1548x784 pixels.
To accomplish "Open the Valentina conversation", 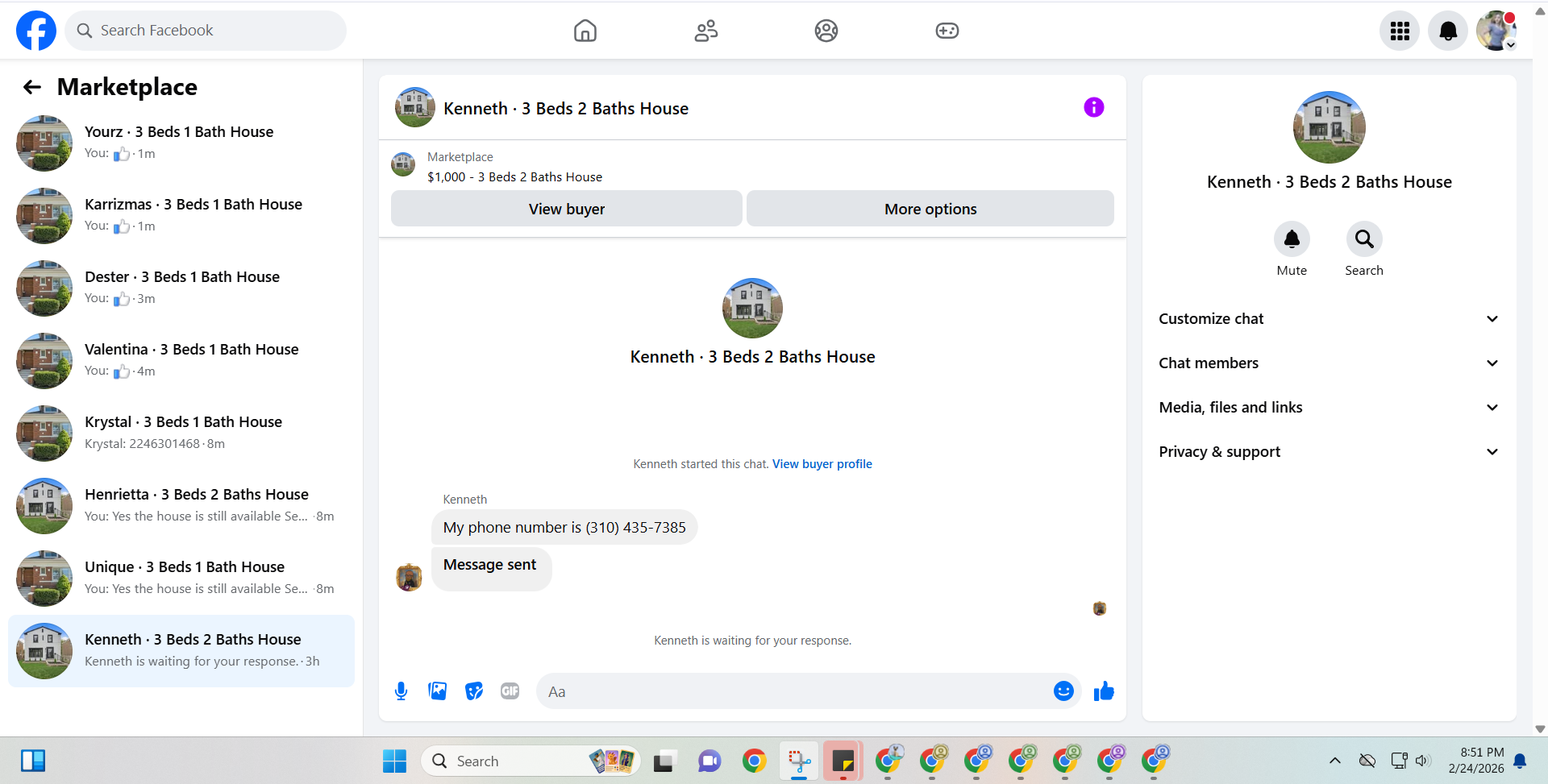I will tap(181, 361).
